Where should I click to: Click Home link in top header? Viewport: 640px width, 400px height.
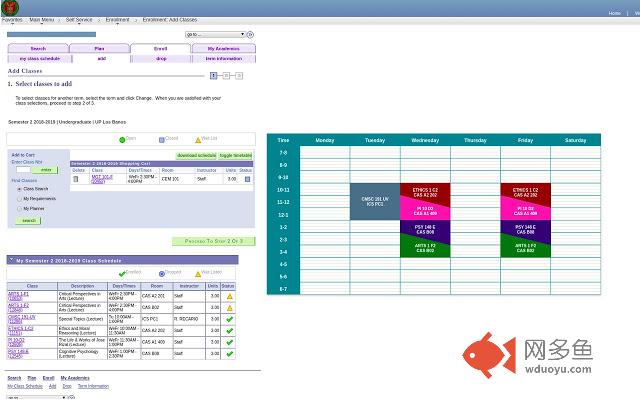point(614,13)
